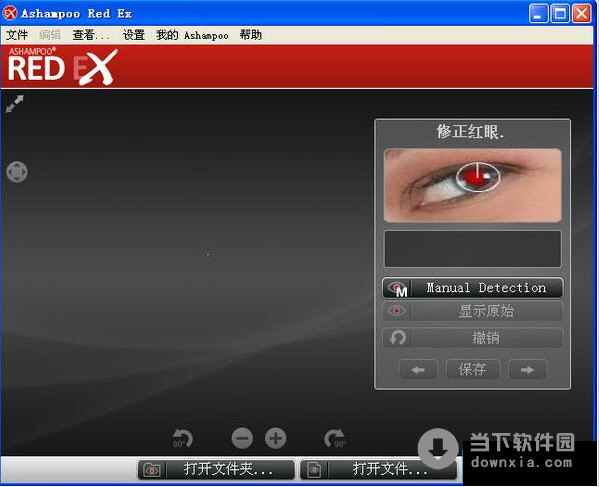Click the pan navigation pad icon
This screenshot has height=487, width=599.
pos(17,172)
